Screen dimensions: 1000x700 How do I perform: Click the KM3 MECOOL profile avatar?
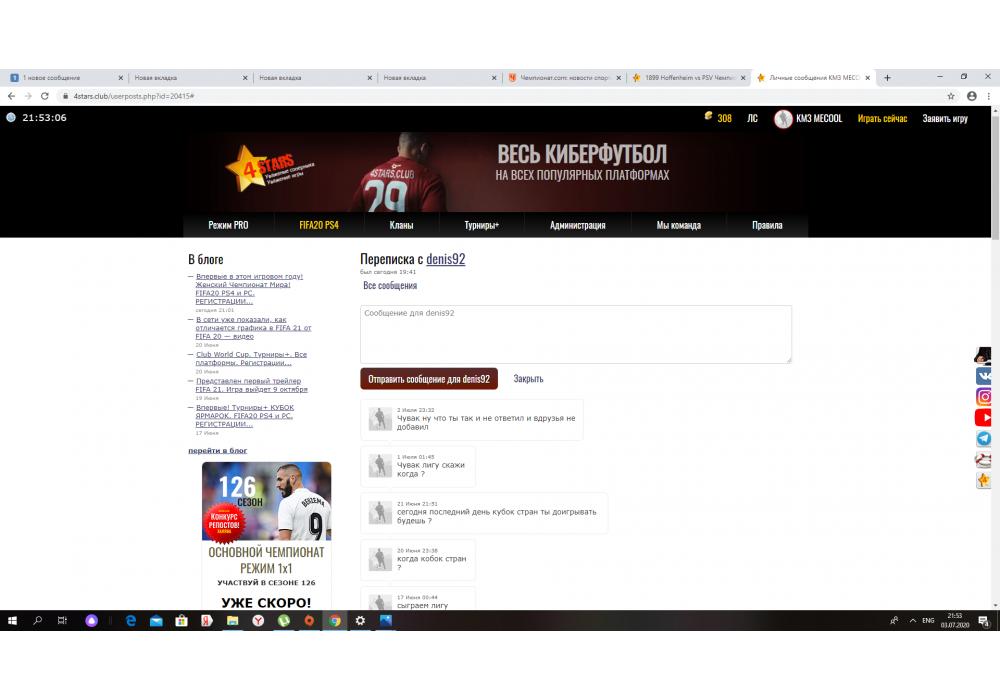click(783, 119)
